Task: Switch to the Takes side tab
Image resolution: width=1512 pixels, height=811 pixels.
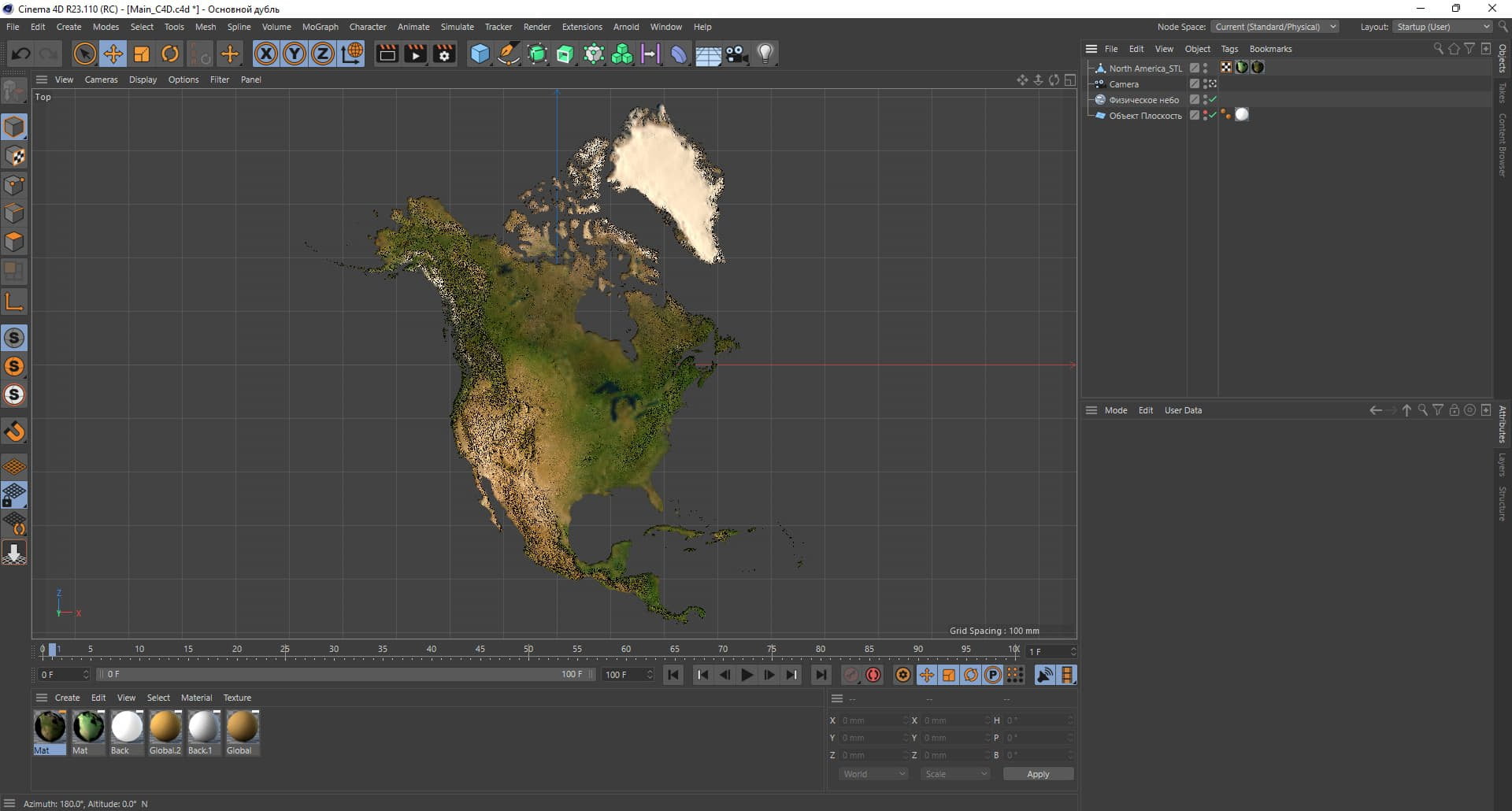Action: [x=1502, y=93]
